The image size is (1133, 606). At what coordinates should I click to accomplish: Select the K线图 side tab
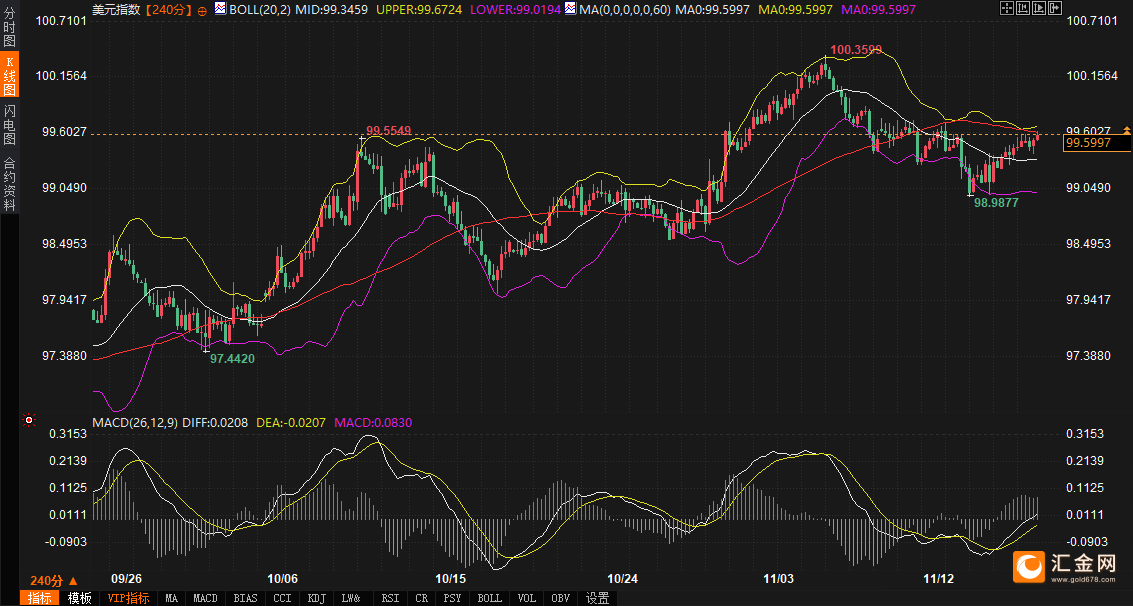coord(10,75)
